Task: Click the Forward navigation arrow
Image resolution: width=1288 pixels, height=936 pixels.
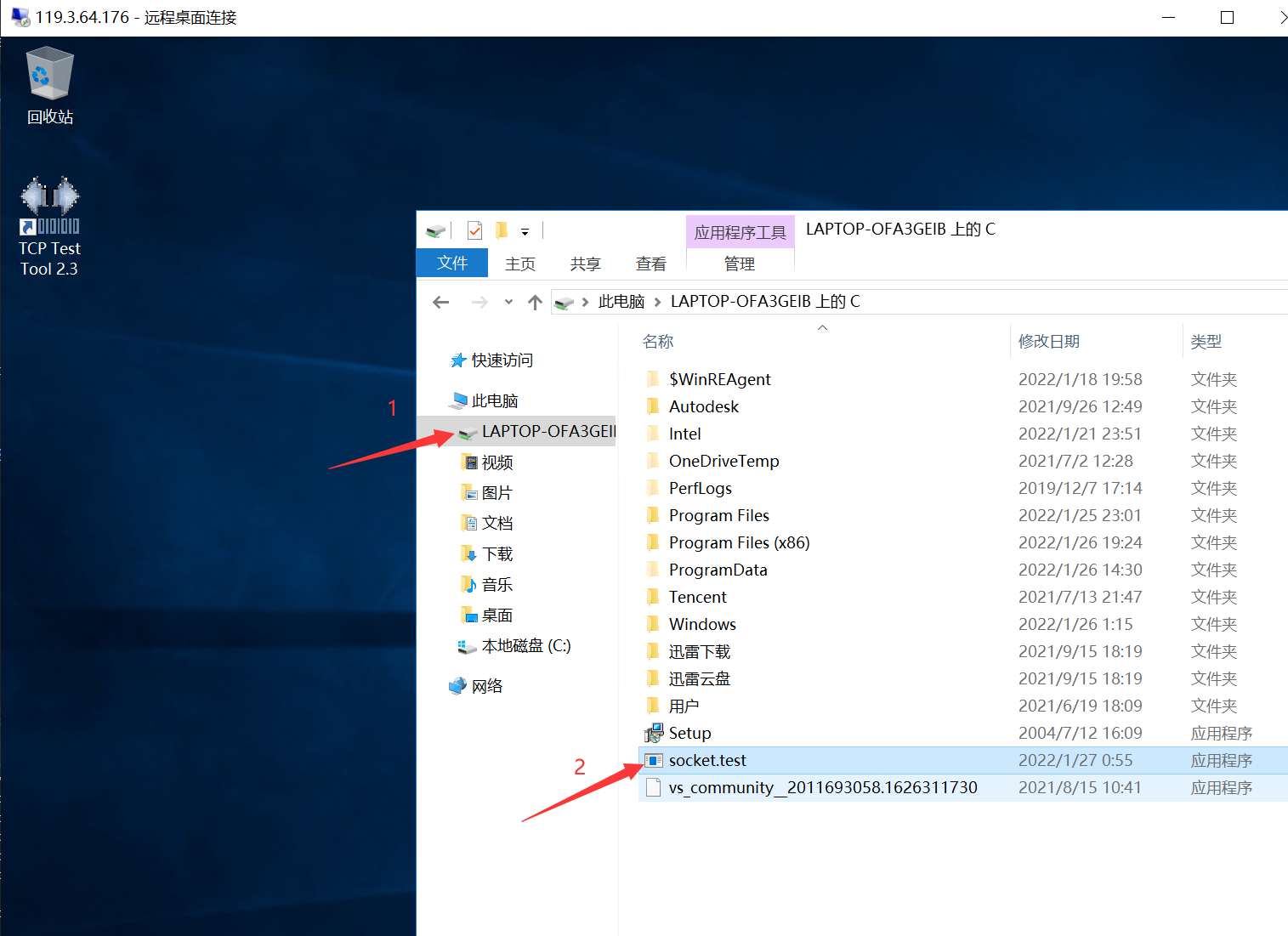Action: pyautogui.click(x=479, y=302)
